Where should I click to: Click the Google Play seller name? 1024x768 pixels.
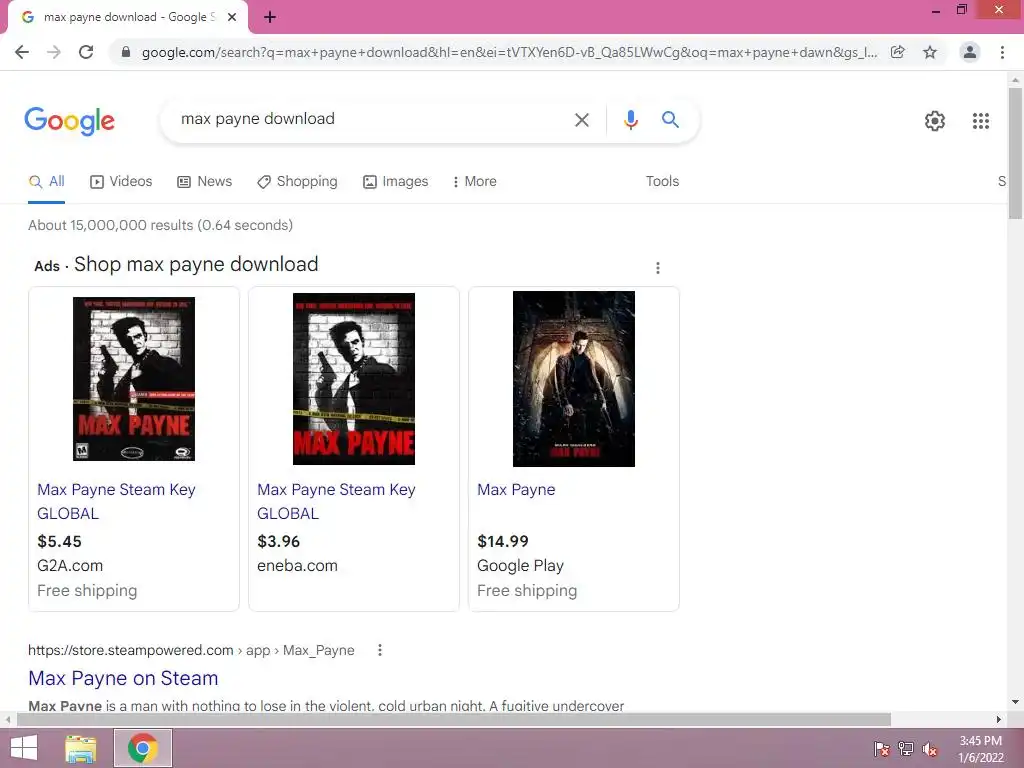(520, 566)
